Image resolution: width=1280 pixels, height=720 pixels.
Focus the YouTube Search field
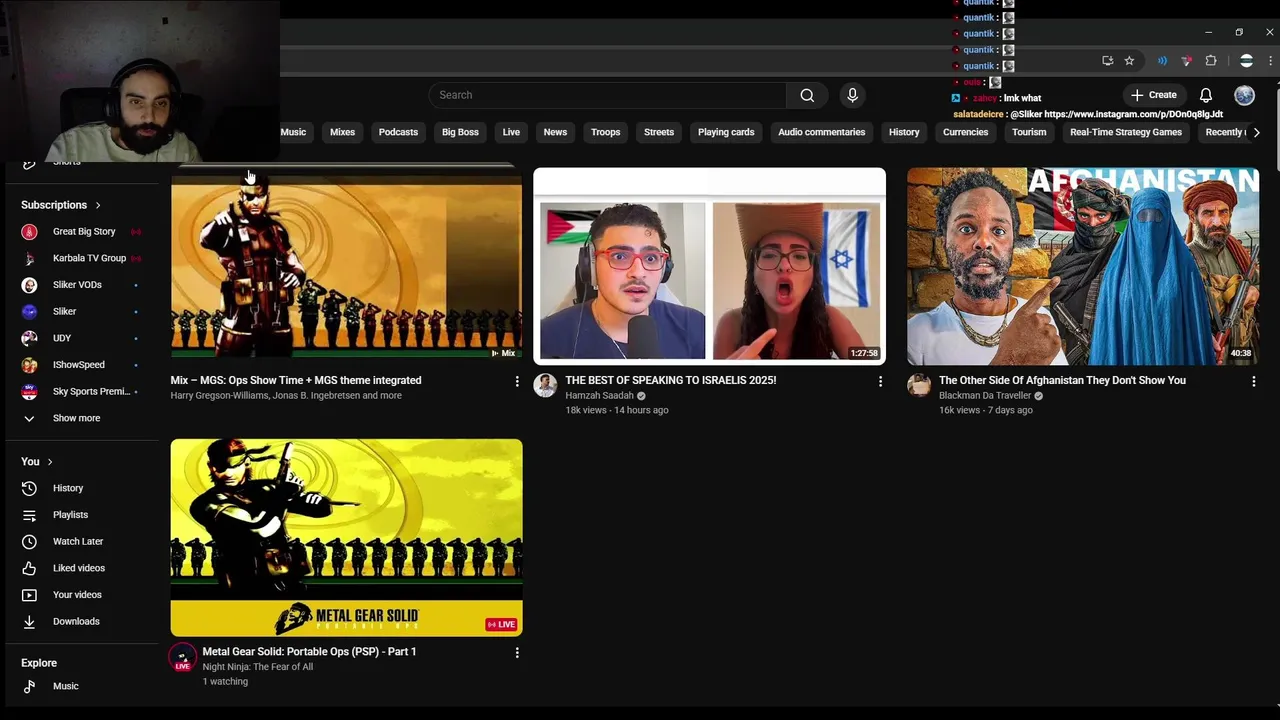click(607, 95)
